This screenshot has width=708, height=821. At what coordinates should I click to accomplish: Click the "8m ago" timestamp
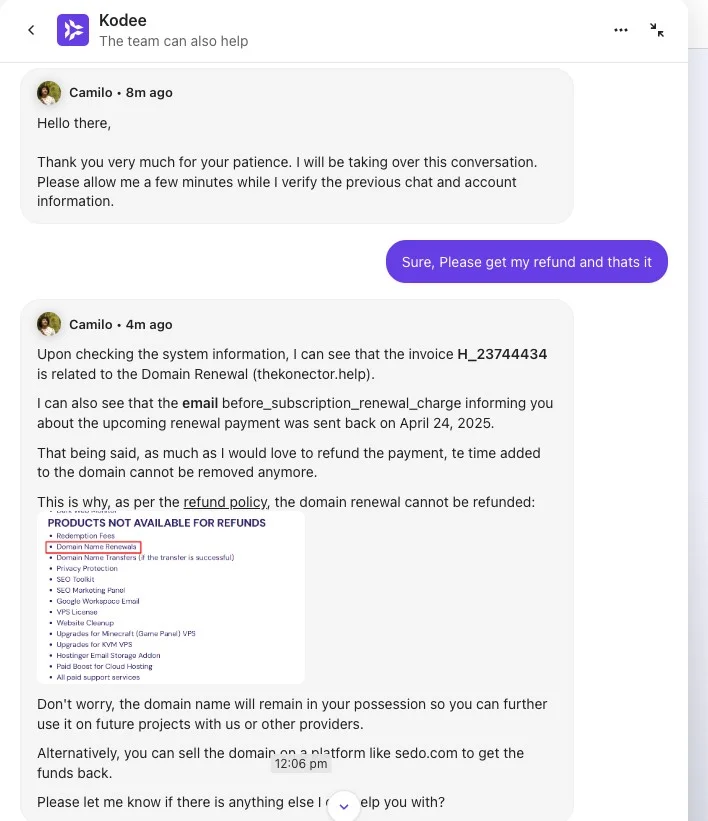149,93
